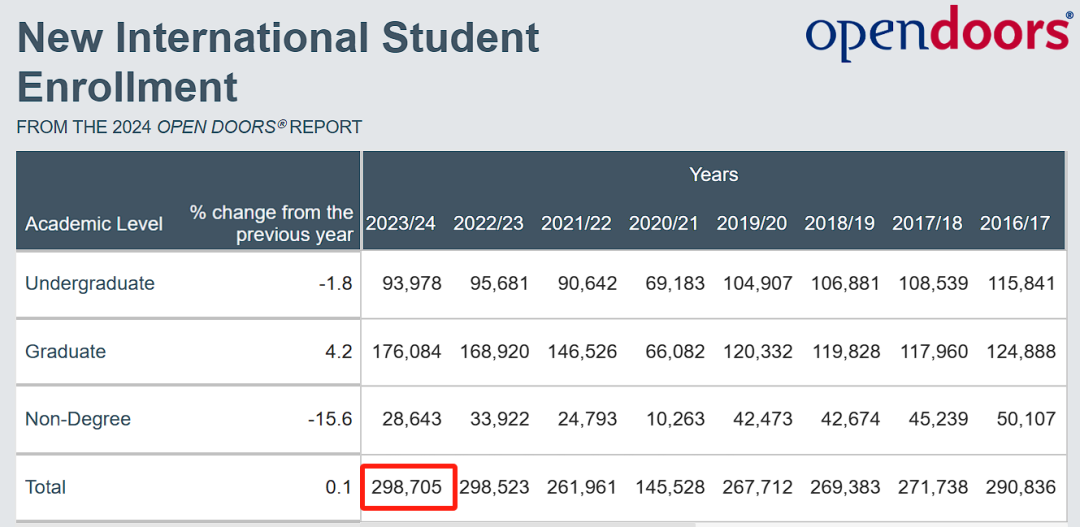Click the 2023/24 column header
This screenshot has height=527, width=1080.
point(400,223)
